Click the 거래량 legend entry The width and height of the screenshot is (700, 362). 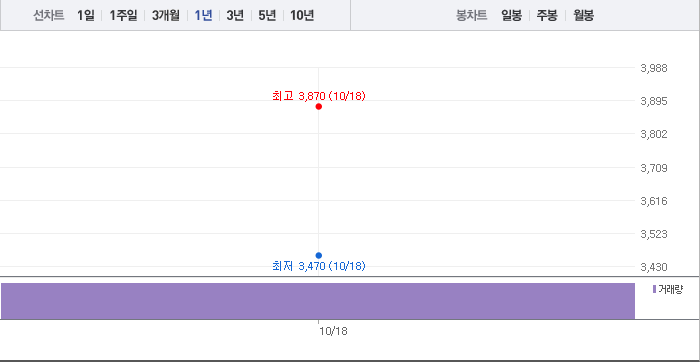click(668, 289)
